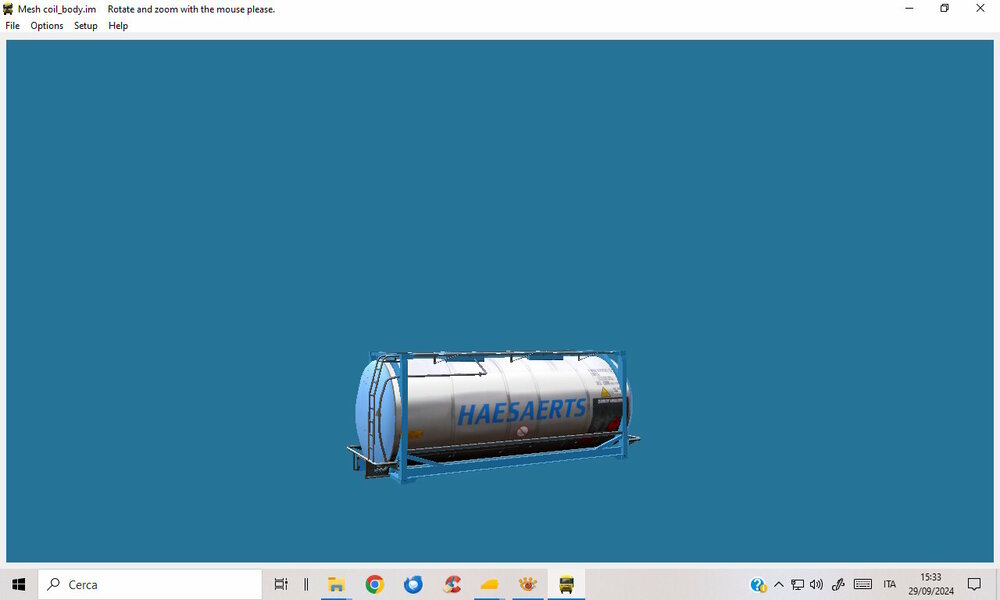Open the Options menu
This screenshot has width=1000, height=600.
pos(47,26)
